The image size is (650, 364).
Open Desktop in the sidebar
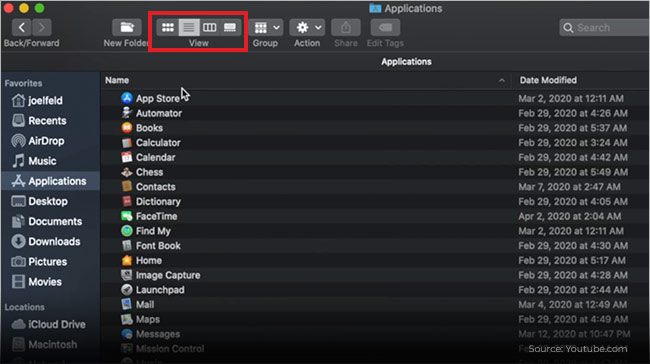(x=39, y=201)
